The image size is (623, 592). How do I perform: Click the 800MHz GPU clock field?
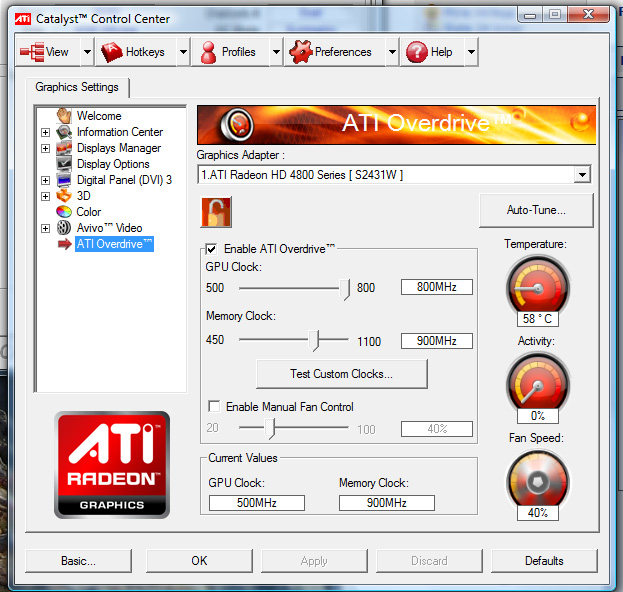[437, 287]
